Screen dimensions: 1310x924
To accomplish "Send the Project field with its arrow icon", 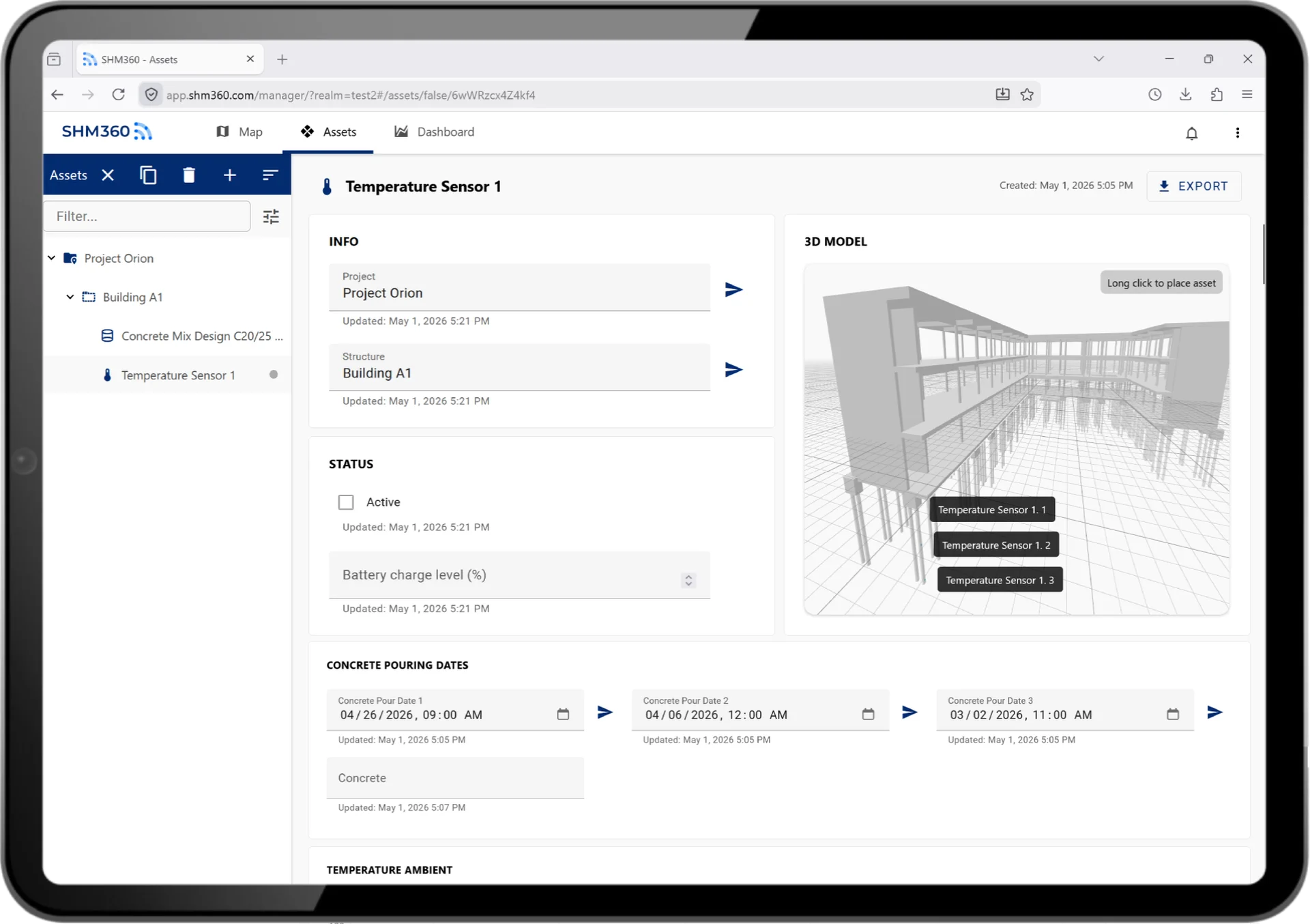I will 733,289.
